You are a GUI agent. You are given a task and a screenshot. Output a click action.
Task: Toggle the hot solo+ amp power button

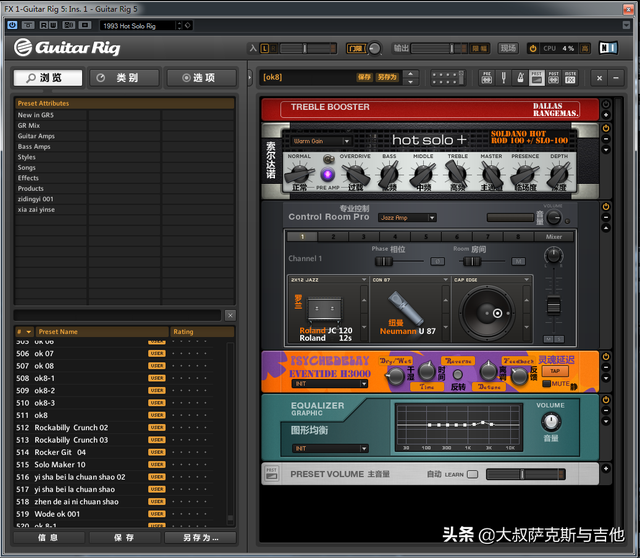pyautogui.click(x=606, y=128)
